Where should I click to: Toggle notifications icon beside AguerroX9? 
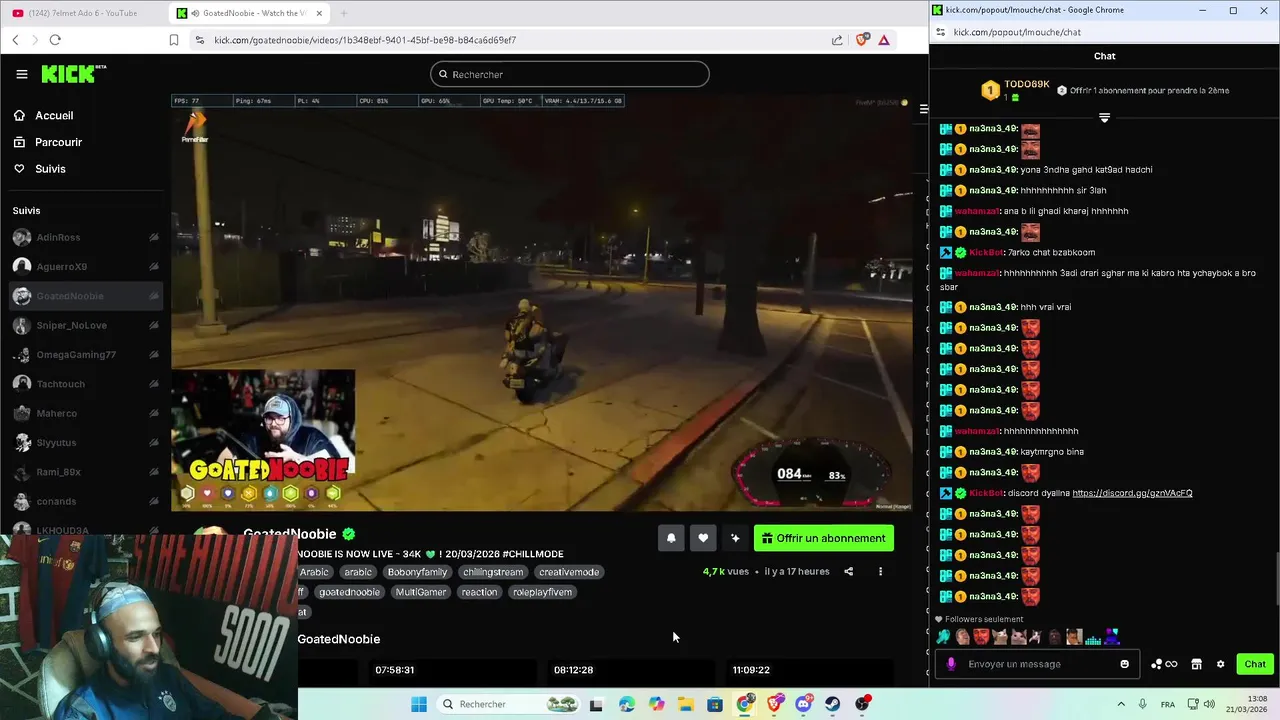tap(154, 267)
